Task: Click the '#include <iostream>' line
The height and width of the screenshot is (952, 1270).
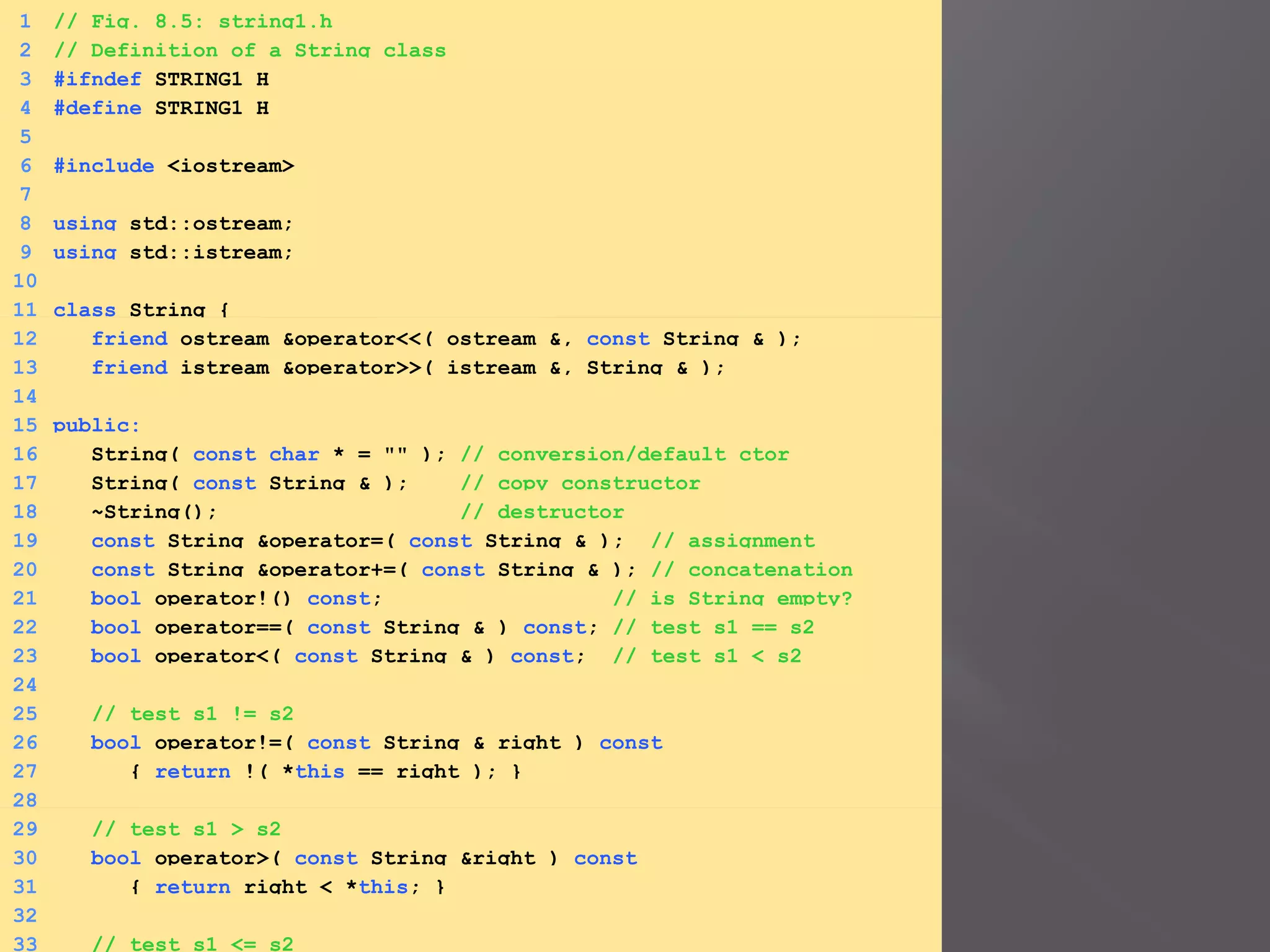Action: (174, 165)
